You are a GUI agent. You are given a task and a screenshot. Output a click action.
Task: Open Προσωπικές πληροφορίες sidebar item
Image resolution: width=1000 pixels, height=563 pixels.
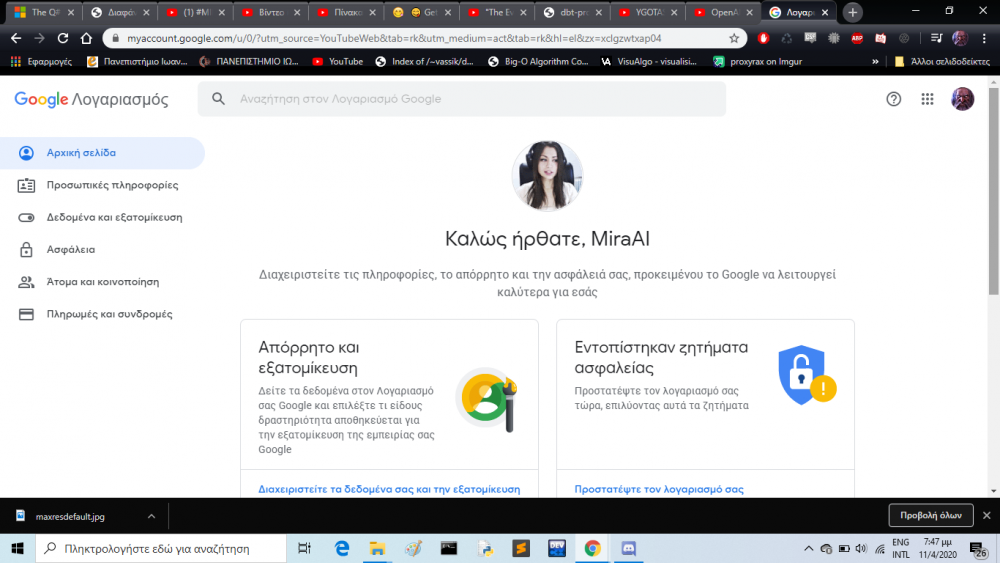pyautogui.click(x=112, y=185)
